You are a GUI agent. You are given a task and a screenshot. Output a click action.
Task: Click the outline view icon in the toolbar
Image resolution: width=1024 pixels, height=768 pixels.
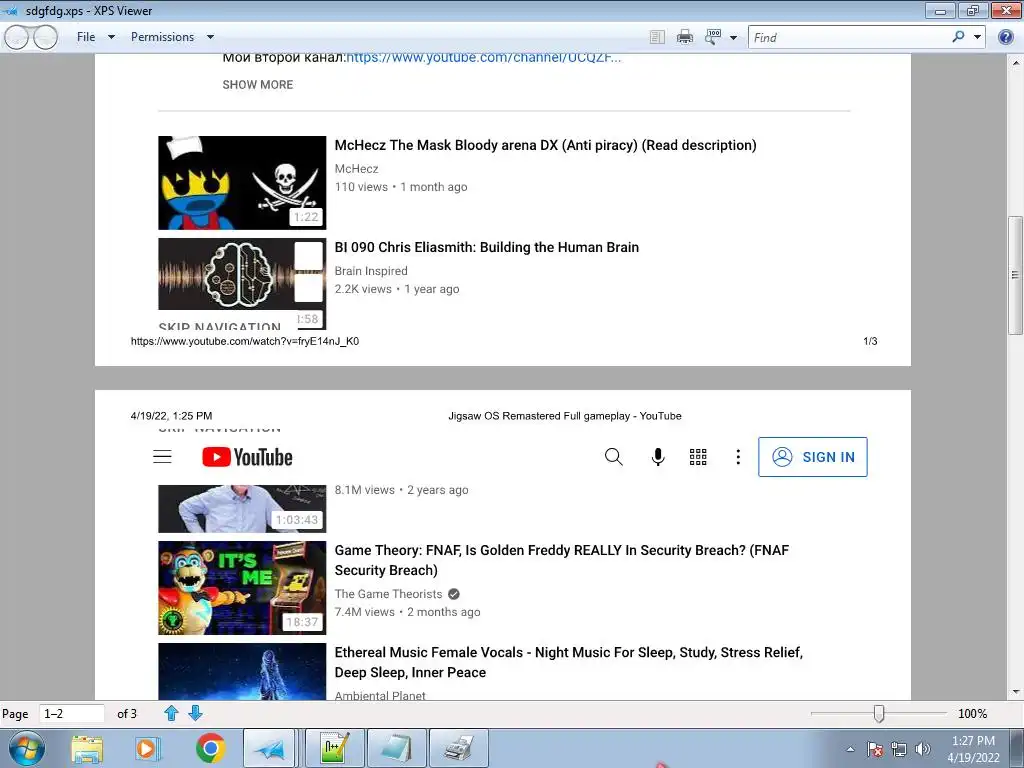point(657,37)
